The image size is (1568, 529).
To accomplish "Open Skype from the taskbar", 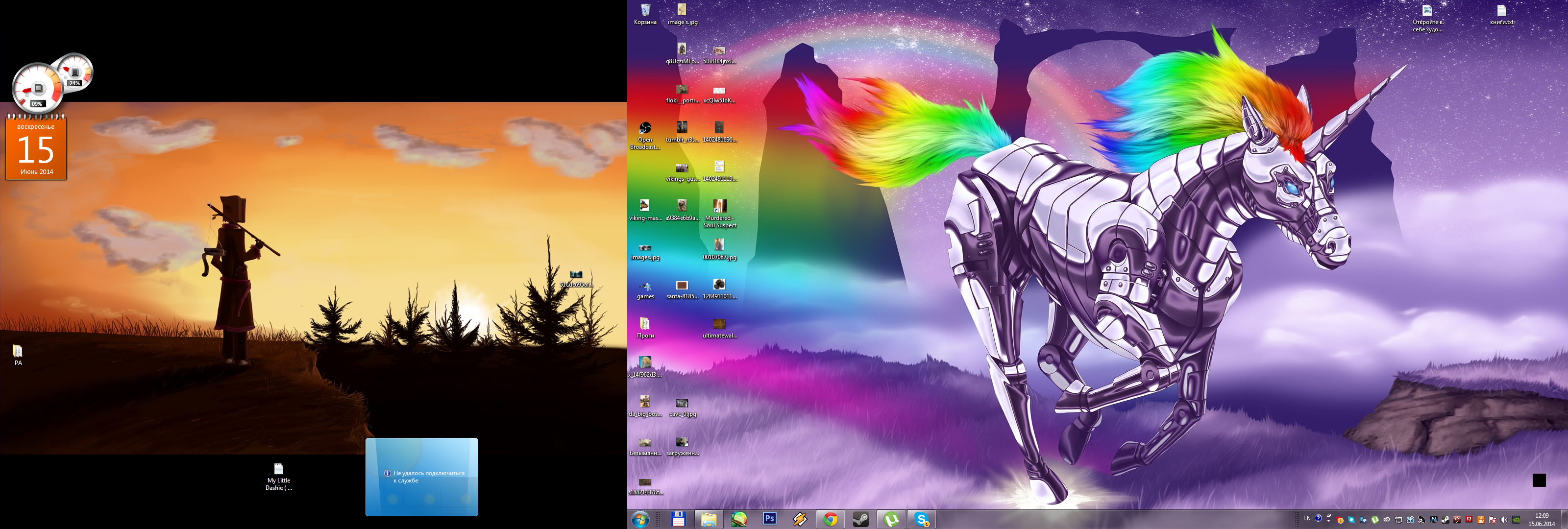I will (922, 519).
